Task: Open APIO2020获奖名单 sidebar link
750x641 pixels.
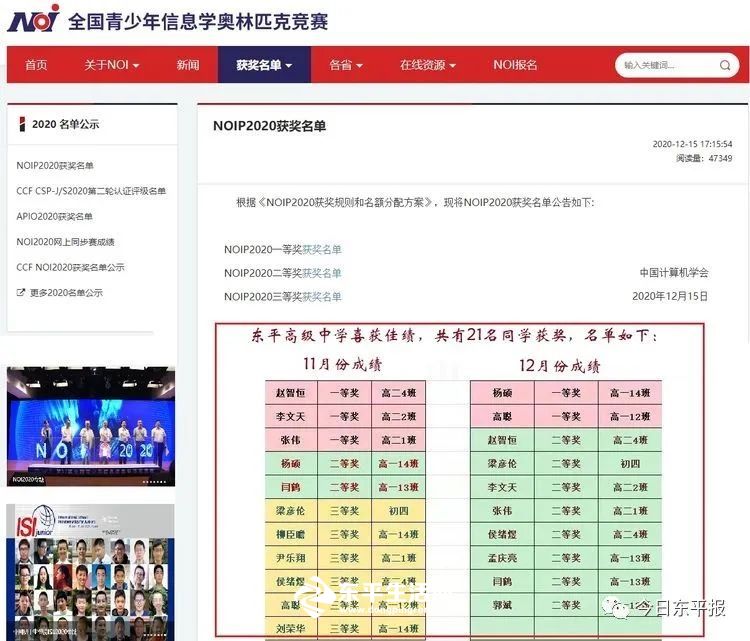Action: coord(54,216)
